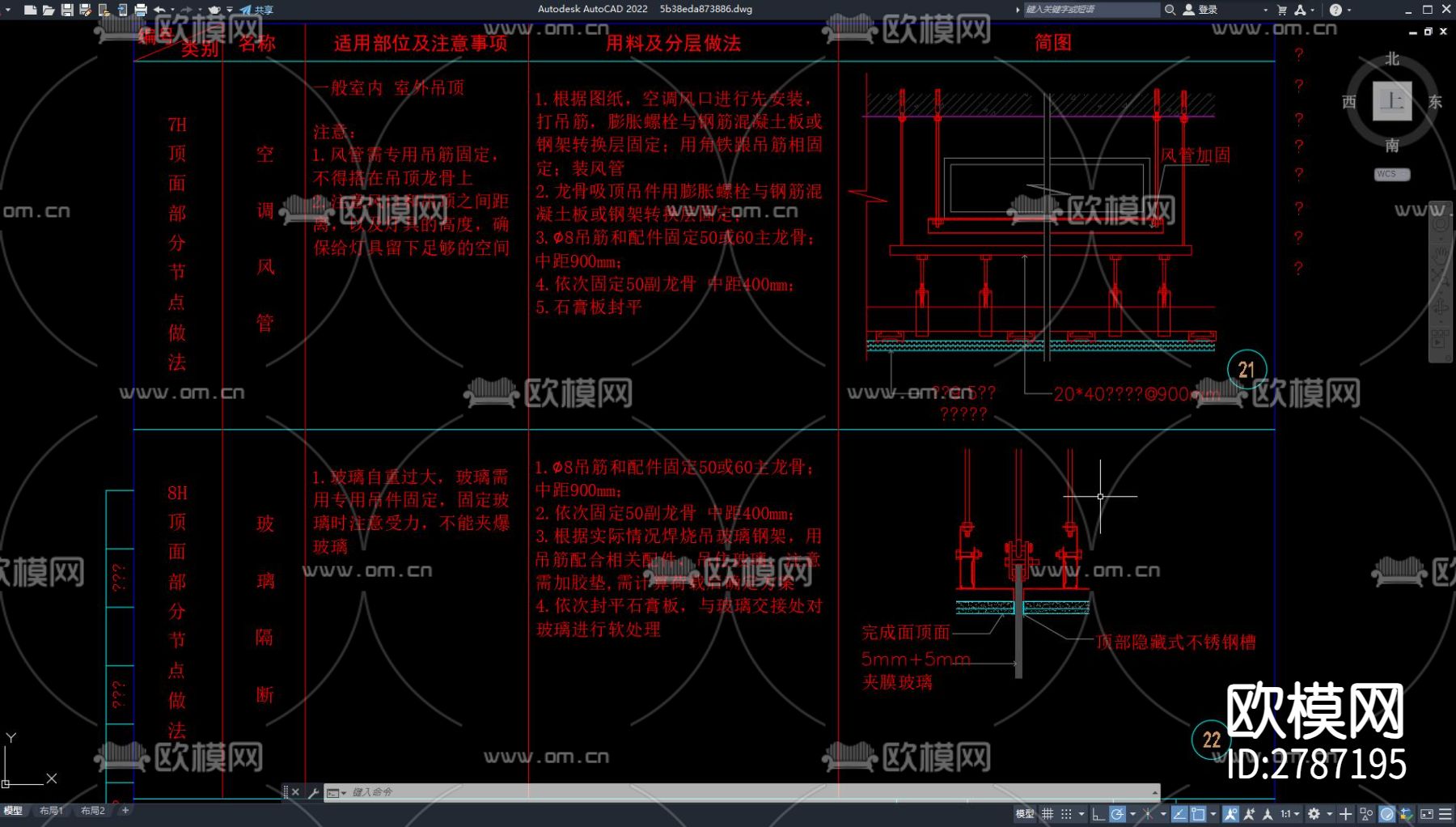The image size is (1456, 827).
Task: Save the drawing using the Save icon
Action: pyautogui.click(x=68, y=10)
